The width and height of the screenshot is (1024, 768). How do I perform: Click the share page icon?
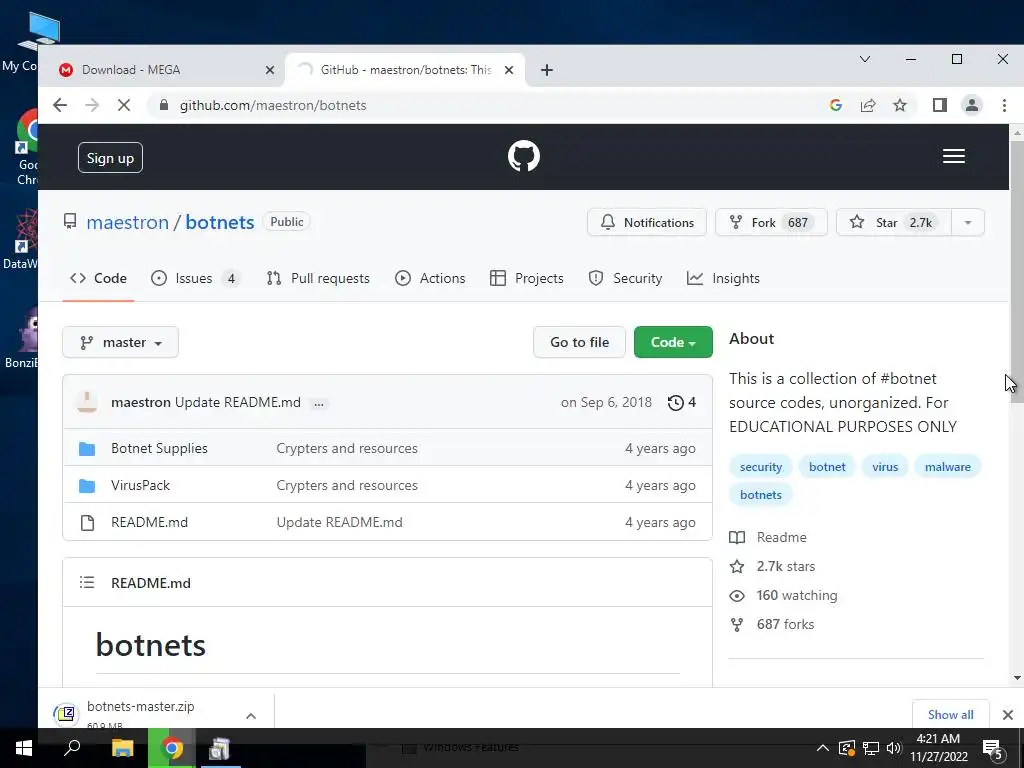pos(868,105)
